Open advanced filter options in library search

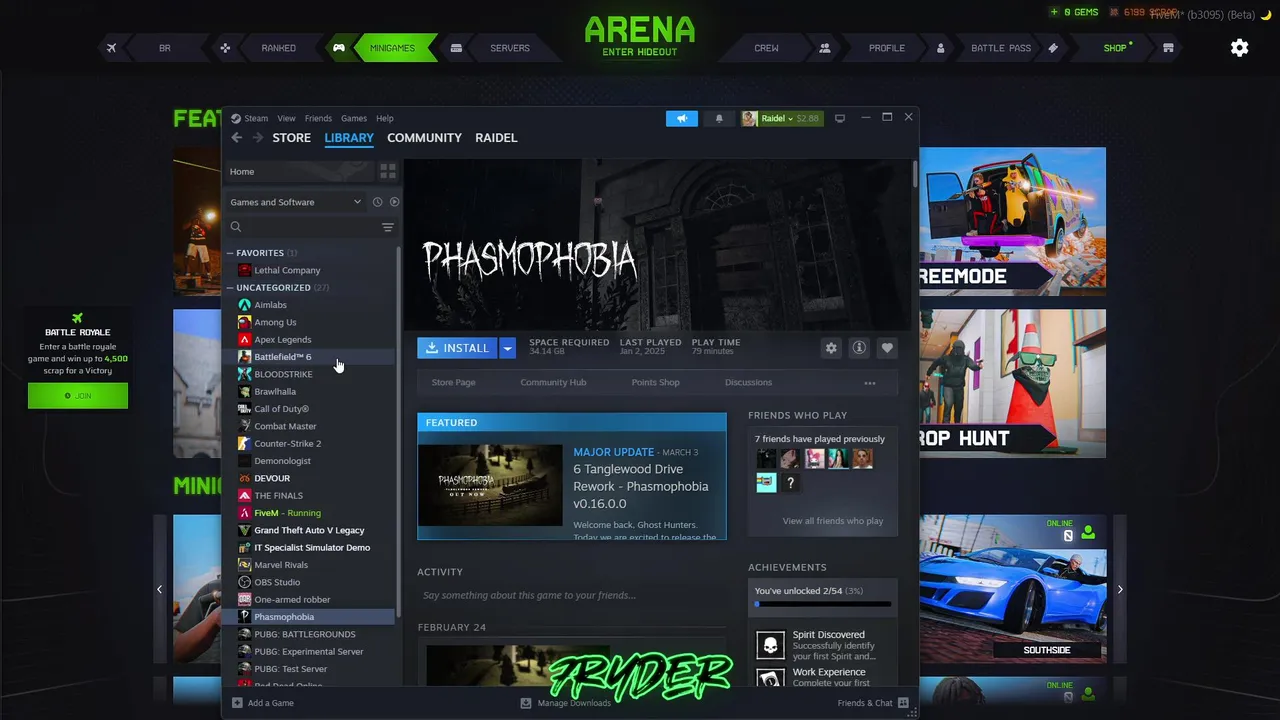point(388,227)
